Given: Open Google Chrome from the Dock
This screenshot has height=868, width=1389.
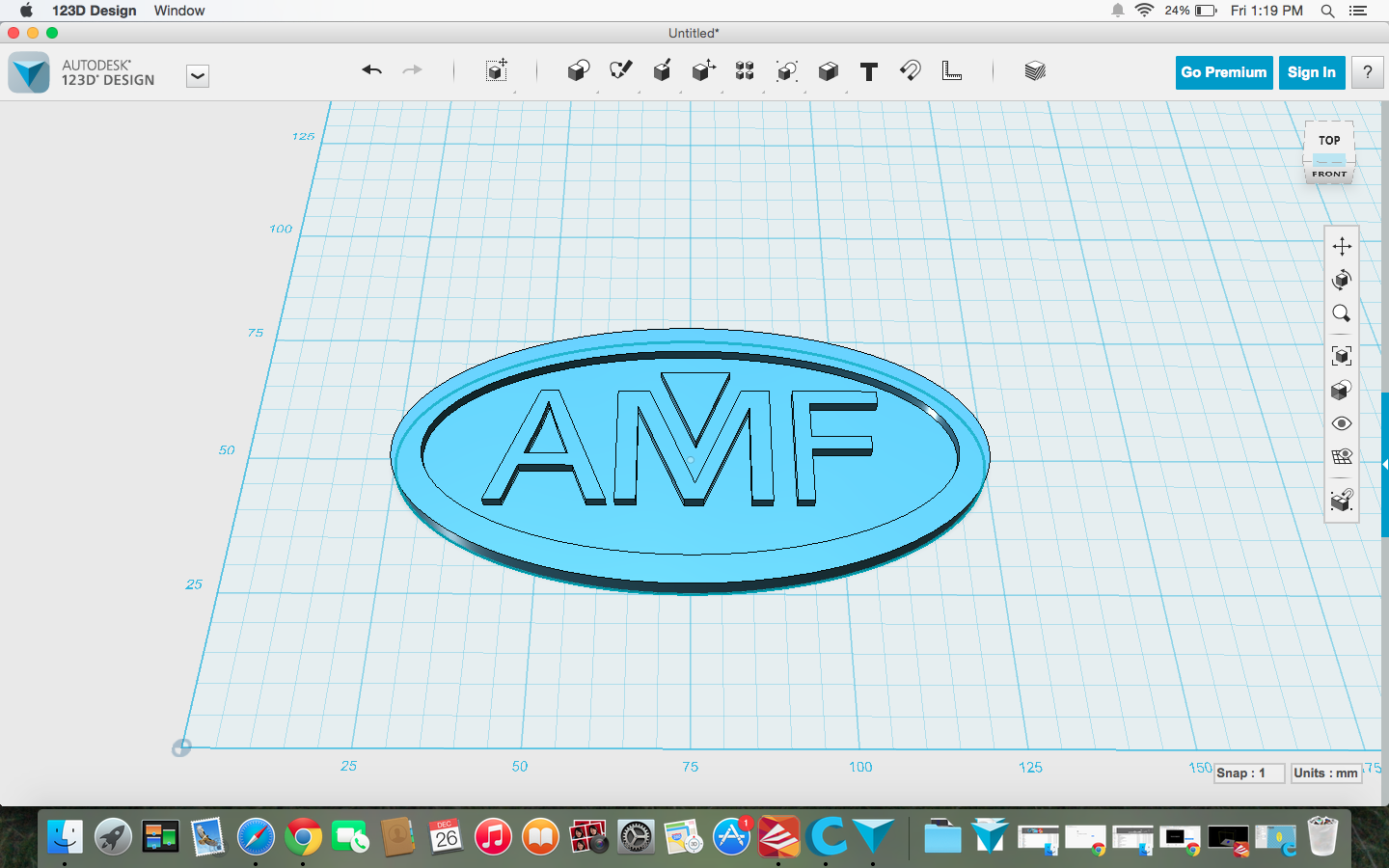Looking at the screenshot, I should pyautogui.click(x=303, y=836).
